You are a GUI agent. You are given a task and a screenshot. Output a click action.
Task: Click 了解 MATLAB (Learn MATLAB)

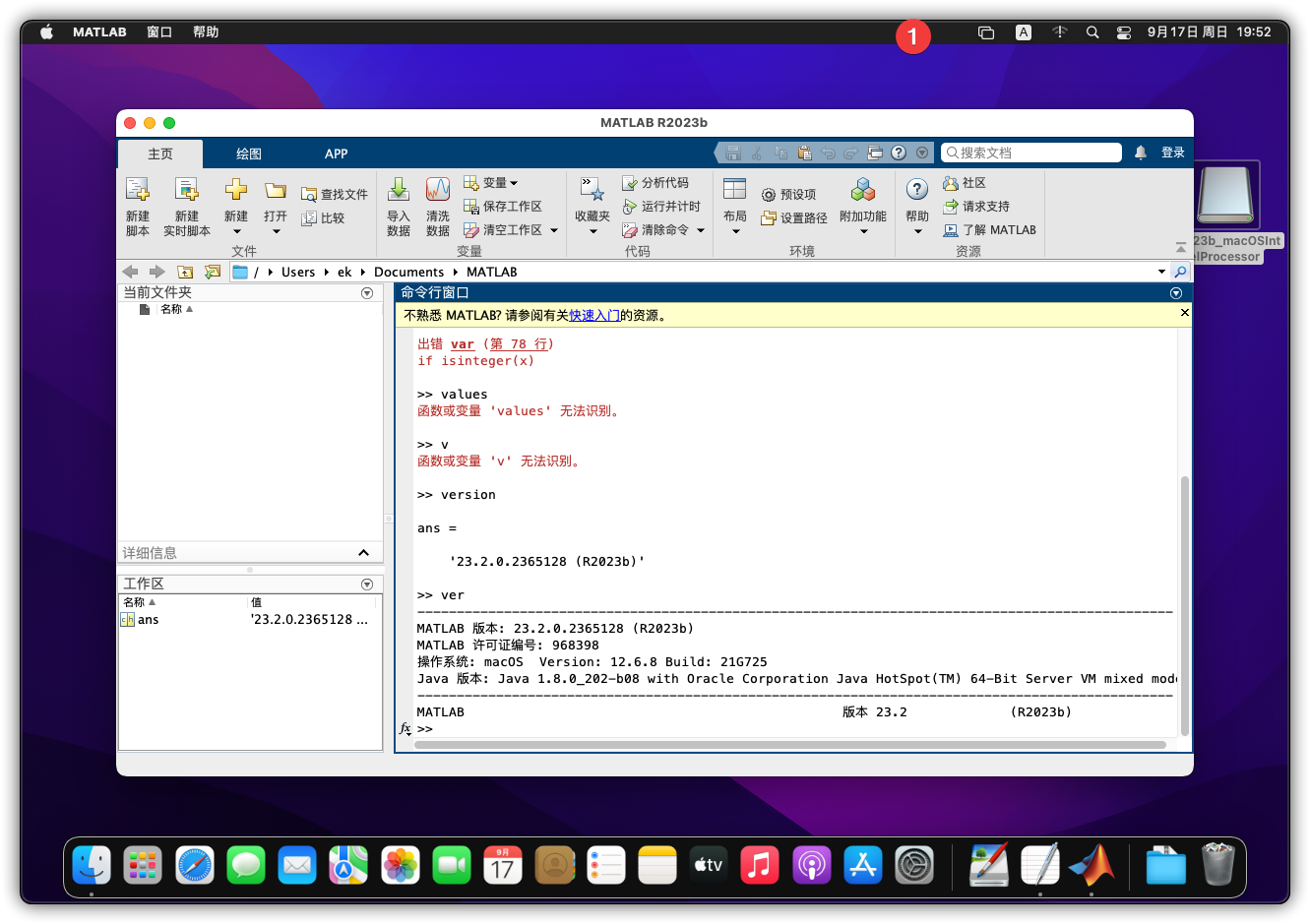(x=990, y=230)
